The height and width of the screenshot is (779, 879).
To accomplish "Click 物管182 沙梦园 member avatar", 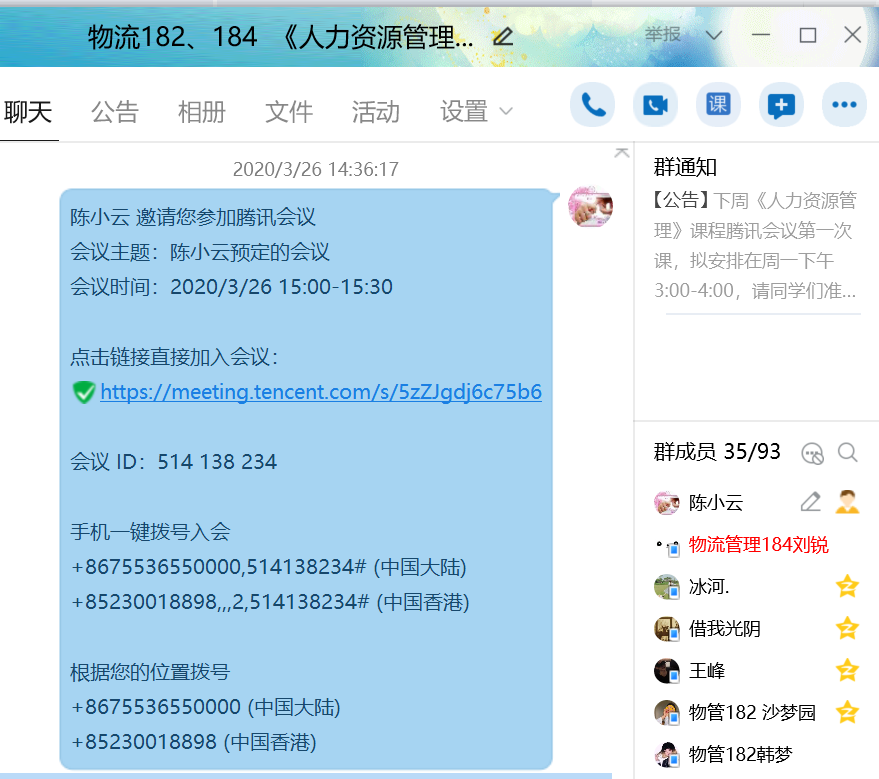I will pos(667,712).
